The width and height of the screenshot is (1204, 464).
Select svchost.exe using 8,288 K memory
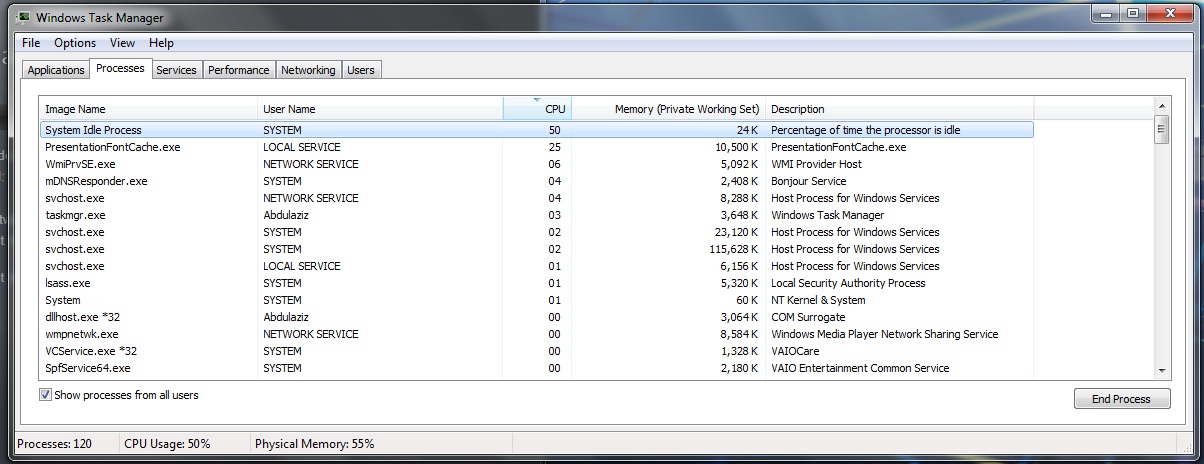click(x=536, y=198)
